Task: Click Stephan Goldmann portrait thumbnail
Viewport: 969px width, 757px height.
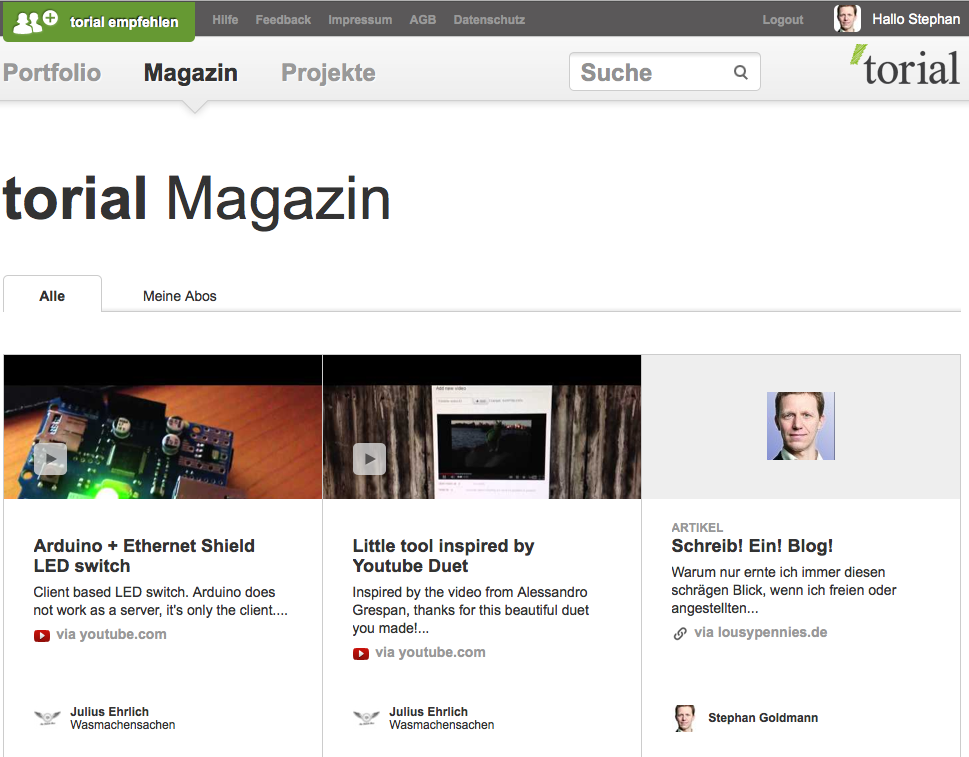Action: (x=800, y=426)
